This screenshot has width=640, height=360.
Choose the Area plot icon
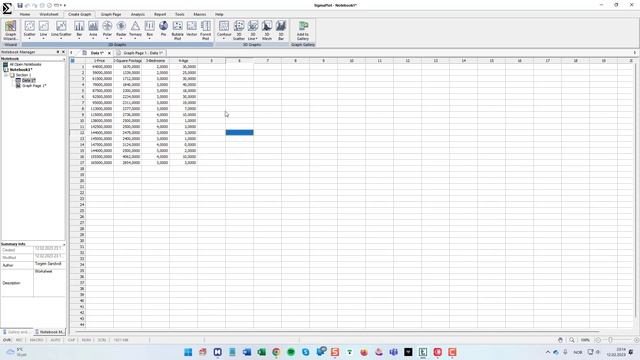point(93,29)
